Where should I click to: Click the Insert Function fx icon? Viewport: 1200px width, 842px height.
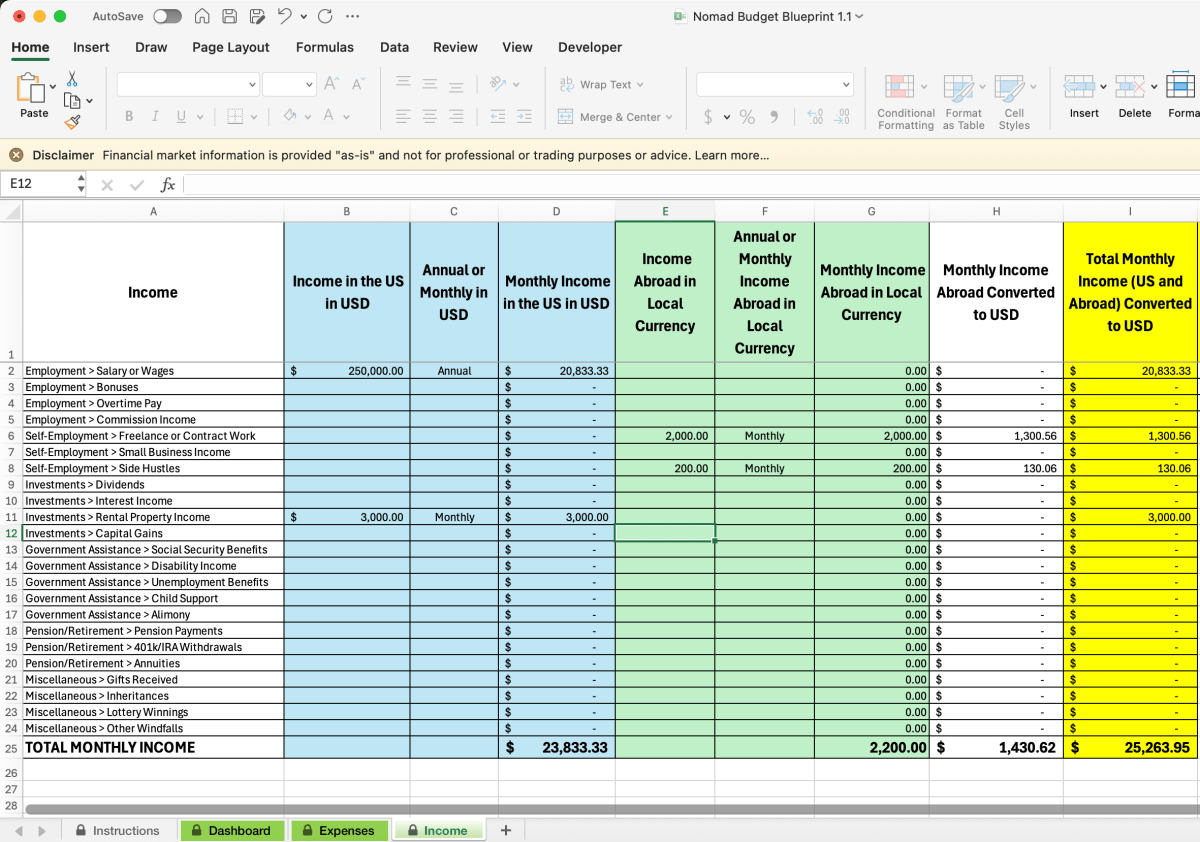168,185
